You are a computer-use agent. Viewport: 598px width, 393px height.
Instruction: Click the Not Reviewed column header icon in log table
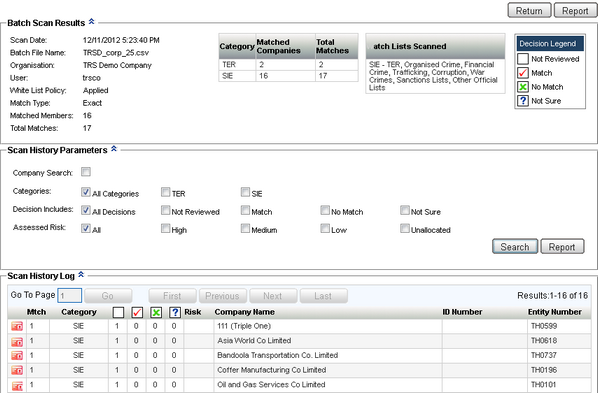(x=118, y=312)
